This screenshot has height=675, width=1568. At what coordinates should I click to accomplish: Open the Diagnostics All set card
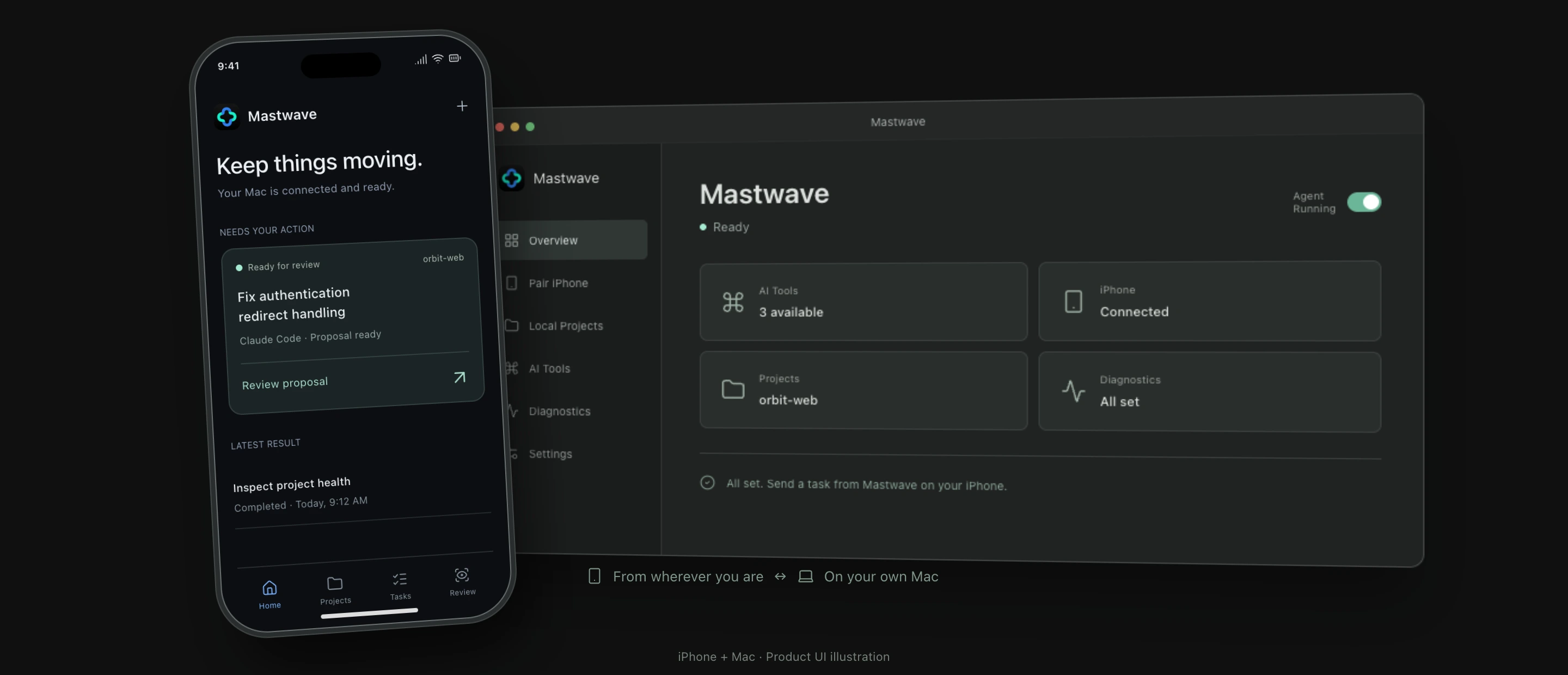[1209, 391]
